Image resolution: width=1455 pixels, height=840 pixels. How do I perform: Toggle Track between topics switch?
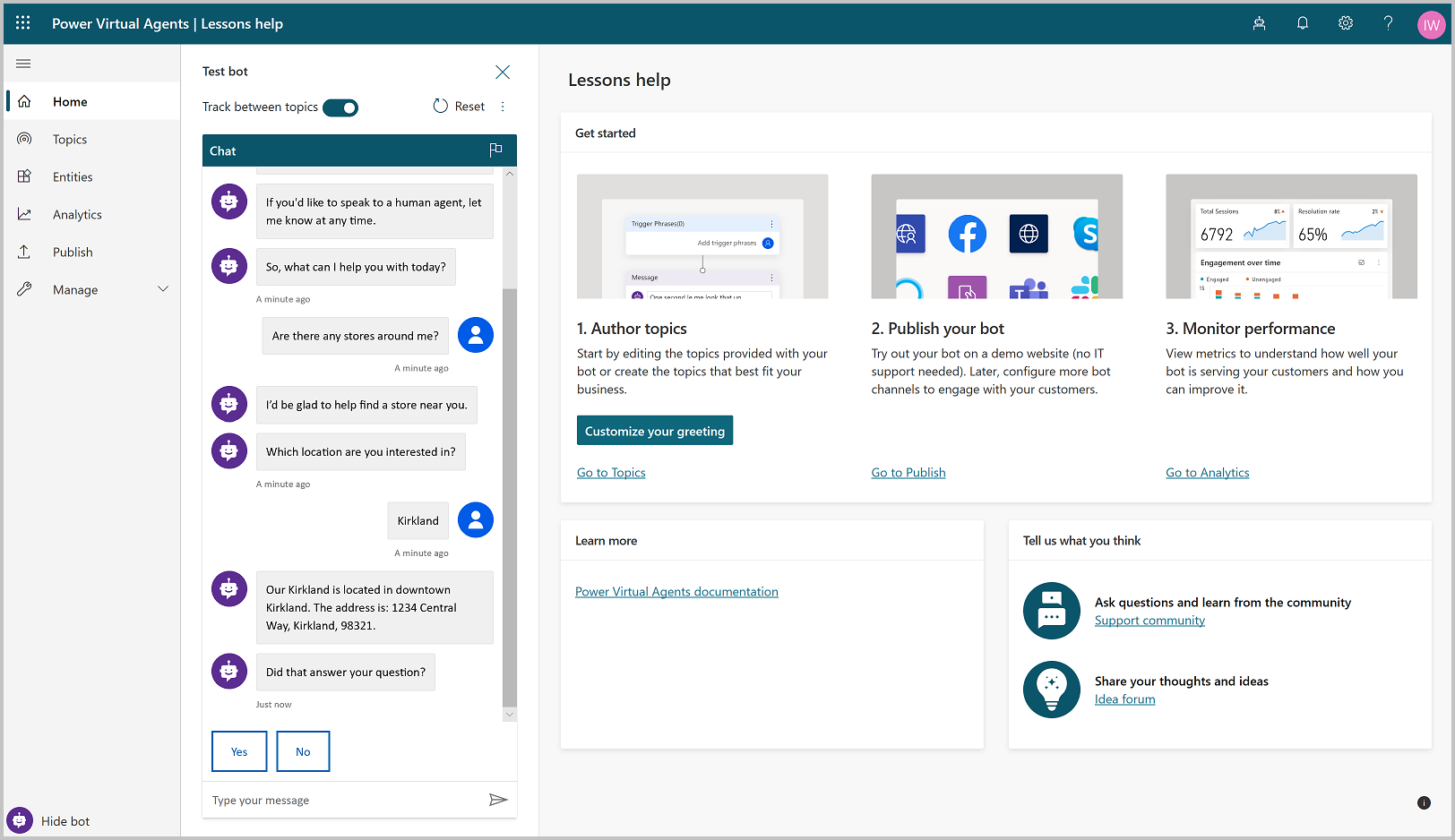point(340,107)
